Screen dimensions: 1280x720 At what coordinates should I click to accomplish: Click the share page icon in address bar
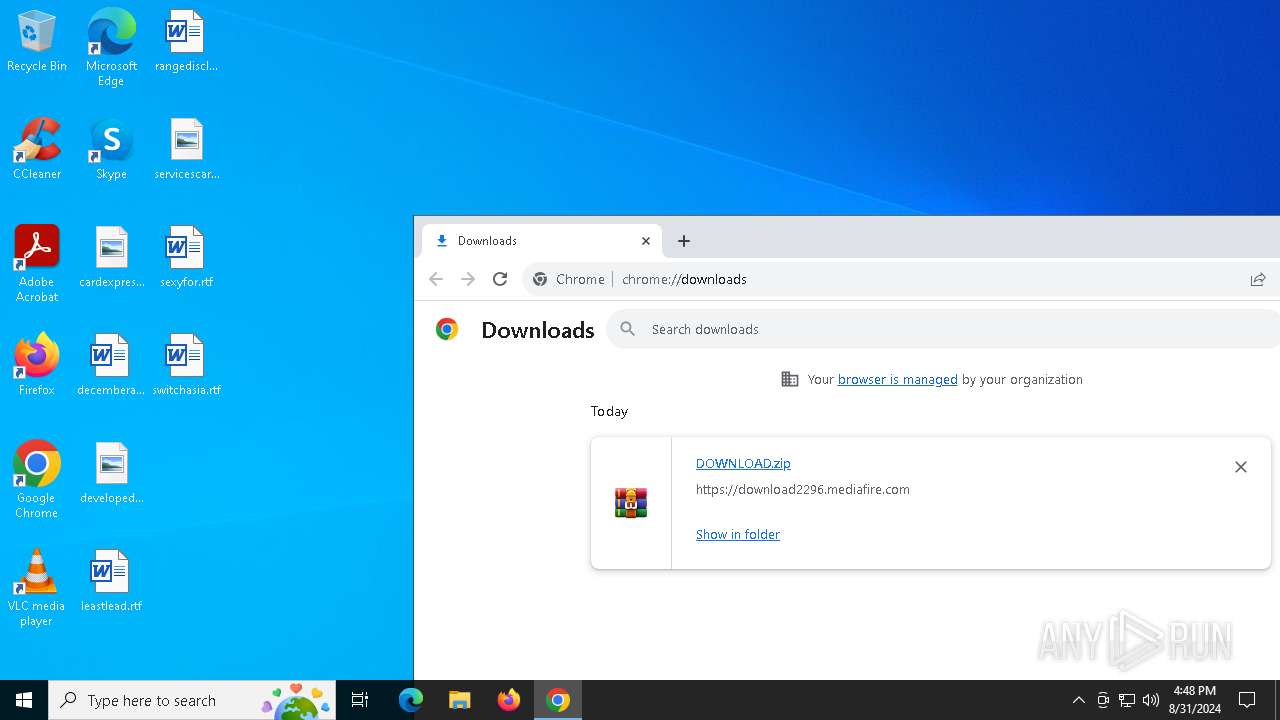pyautogui.click(x=1258, y=279)
